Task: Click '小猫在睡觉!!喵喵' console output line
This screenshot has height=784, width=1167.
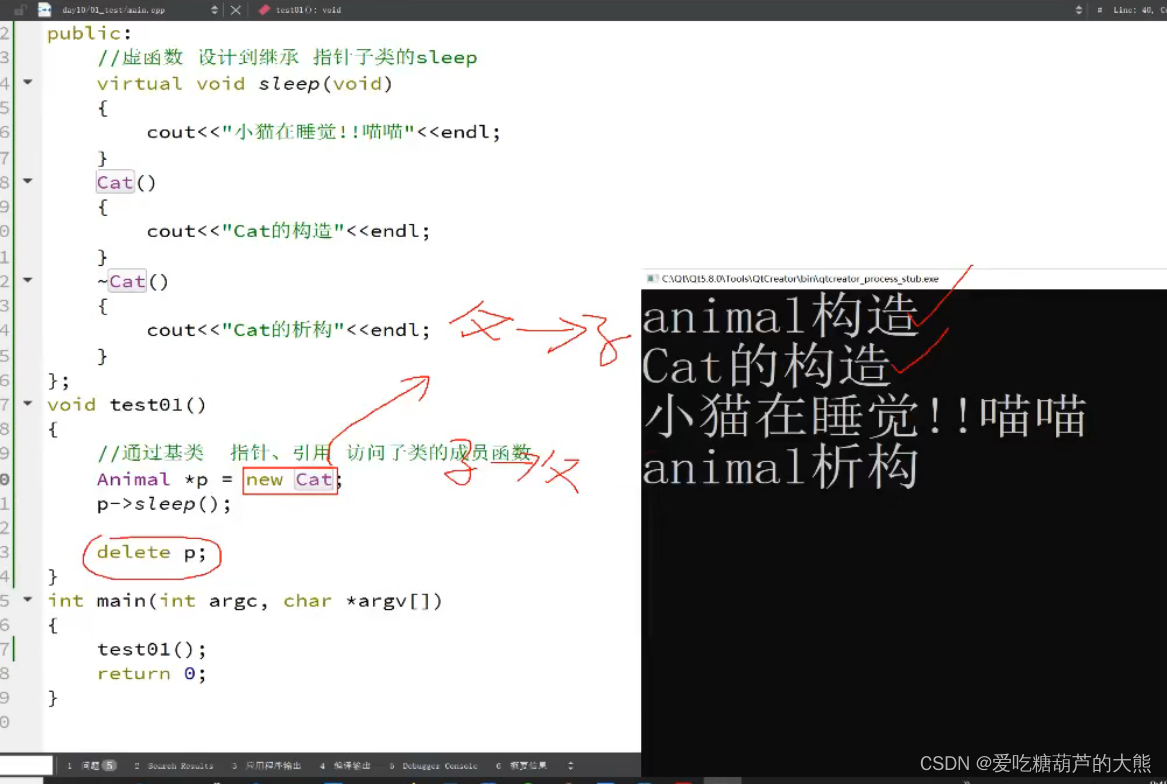Action: (x=865, y=416)
